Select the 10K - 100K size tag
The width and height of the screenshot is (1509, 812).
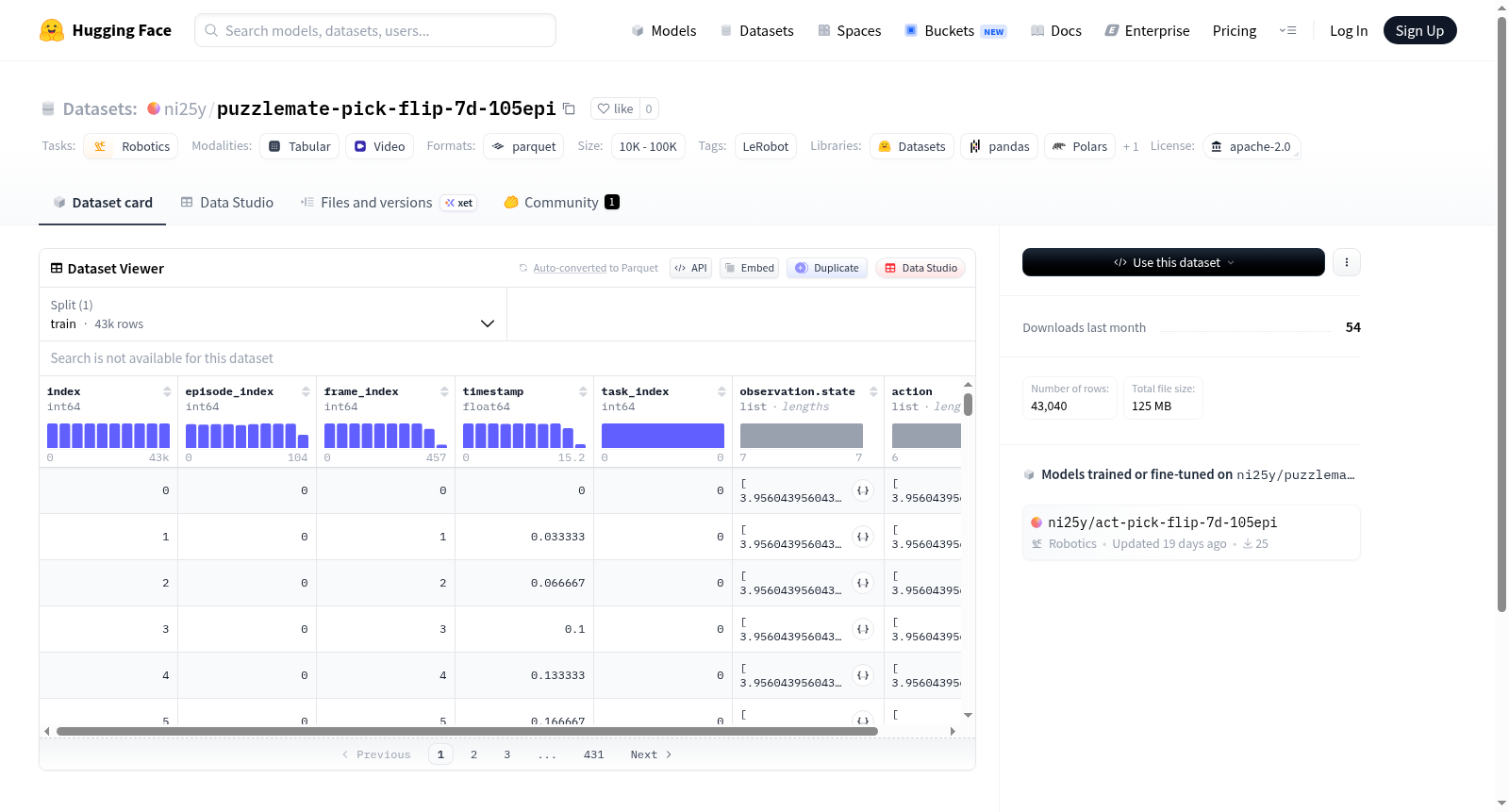tap(648, 146)
